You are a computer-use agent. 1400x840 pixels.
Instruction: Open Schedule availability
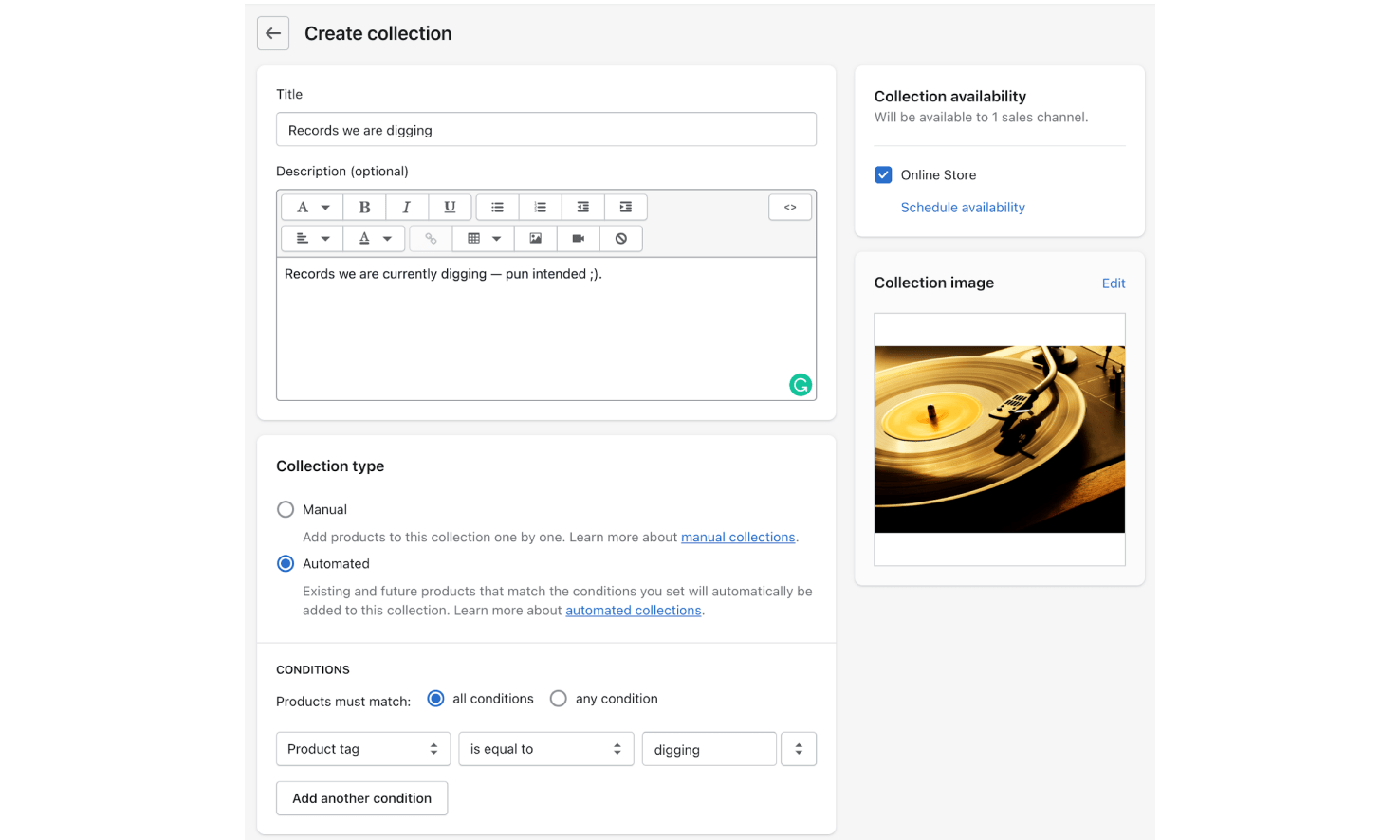coord(963,207)
